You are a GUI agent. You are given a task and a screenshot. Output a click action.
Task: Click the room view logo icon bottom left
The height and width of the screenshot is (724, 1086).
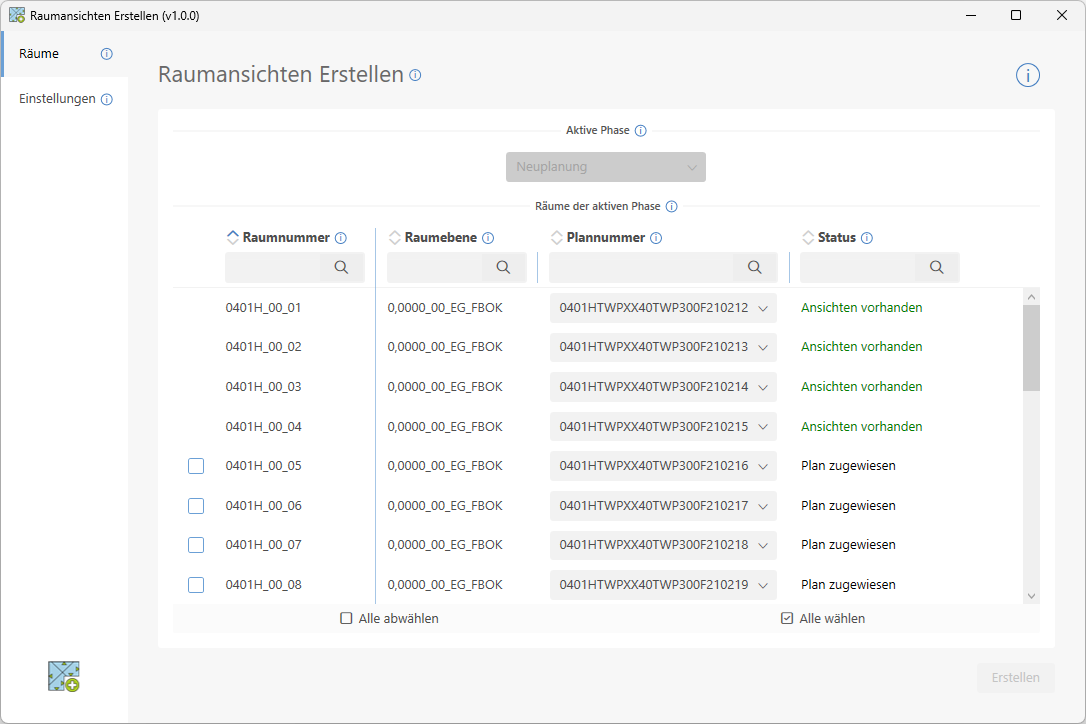click(x=64, y=677)
